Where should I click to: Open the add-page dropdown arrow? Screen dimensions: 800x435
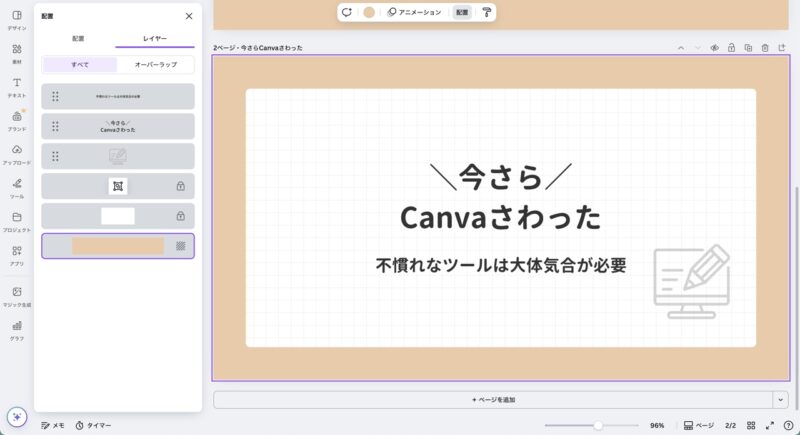click(780, 400)
